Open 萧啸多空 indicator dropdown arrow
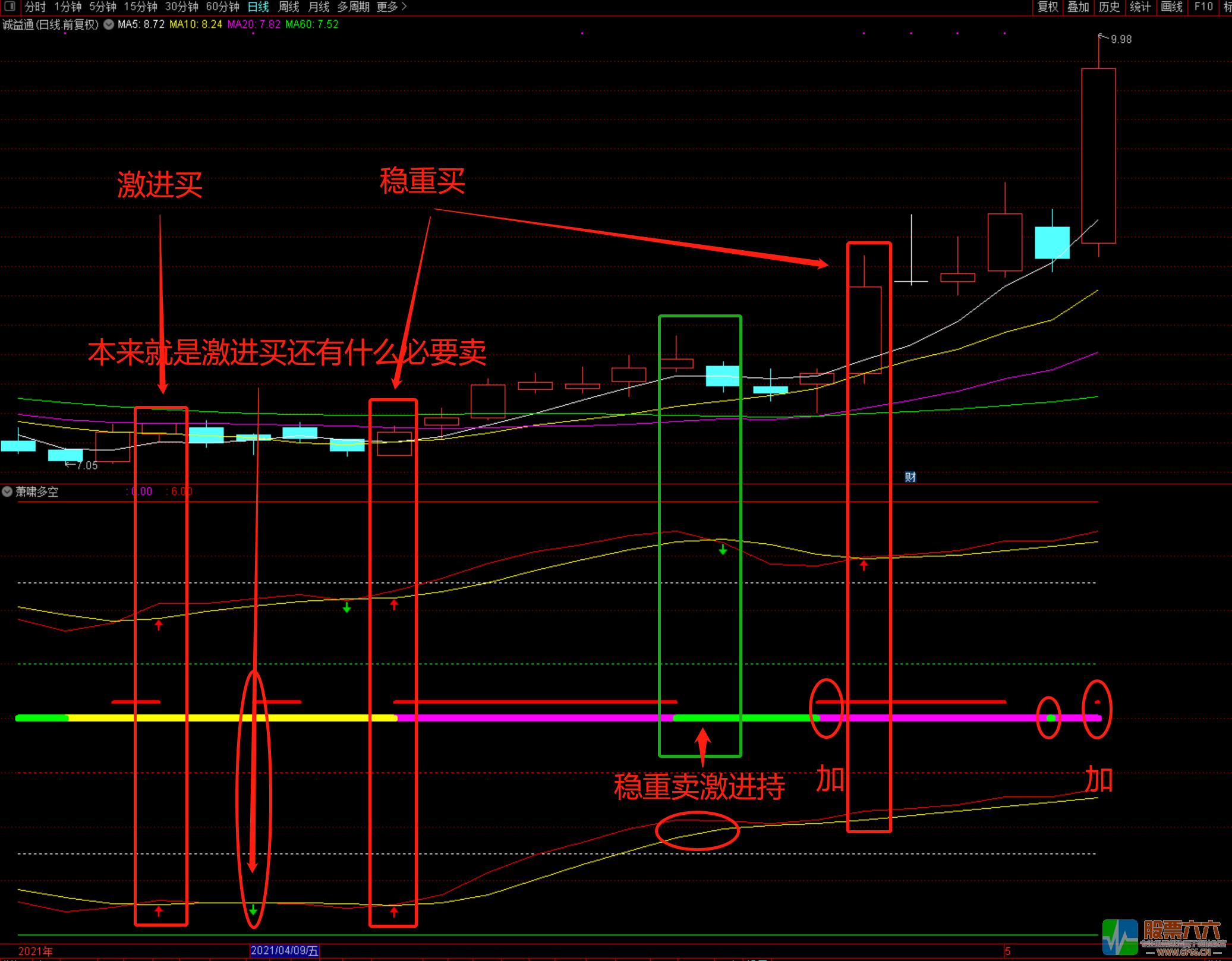 point(7,491)
